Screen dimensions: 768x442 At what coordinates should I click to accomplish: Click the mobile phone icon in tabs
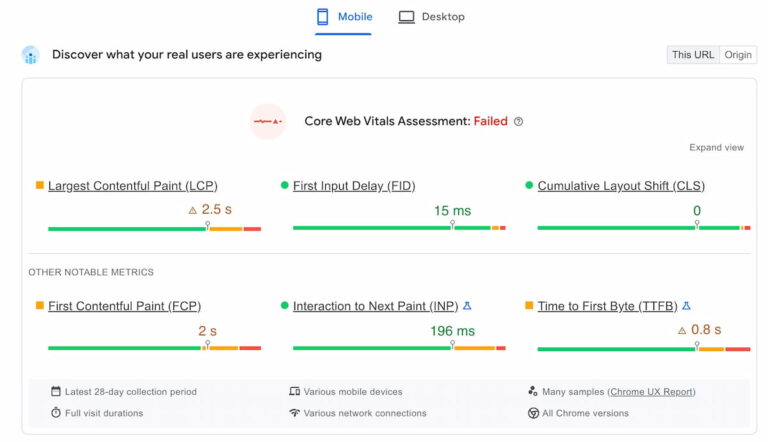pyautogui.click(x=322, y=17)
